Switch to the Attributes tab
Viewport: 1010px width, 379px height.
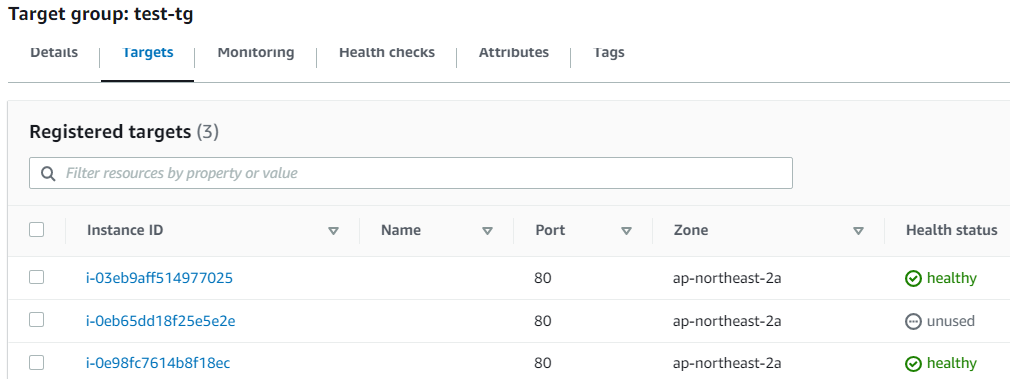[513, 52]
